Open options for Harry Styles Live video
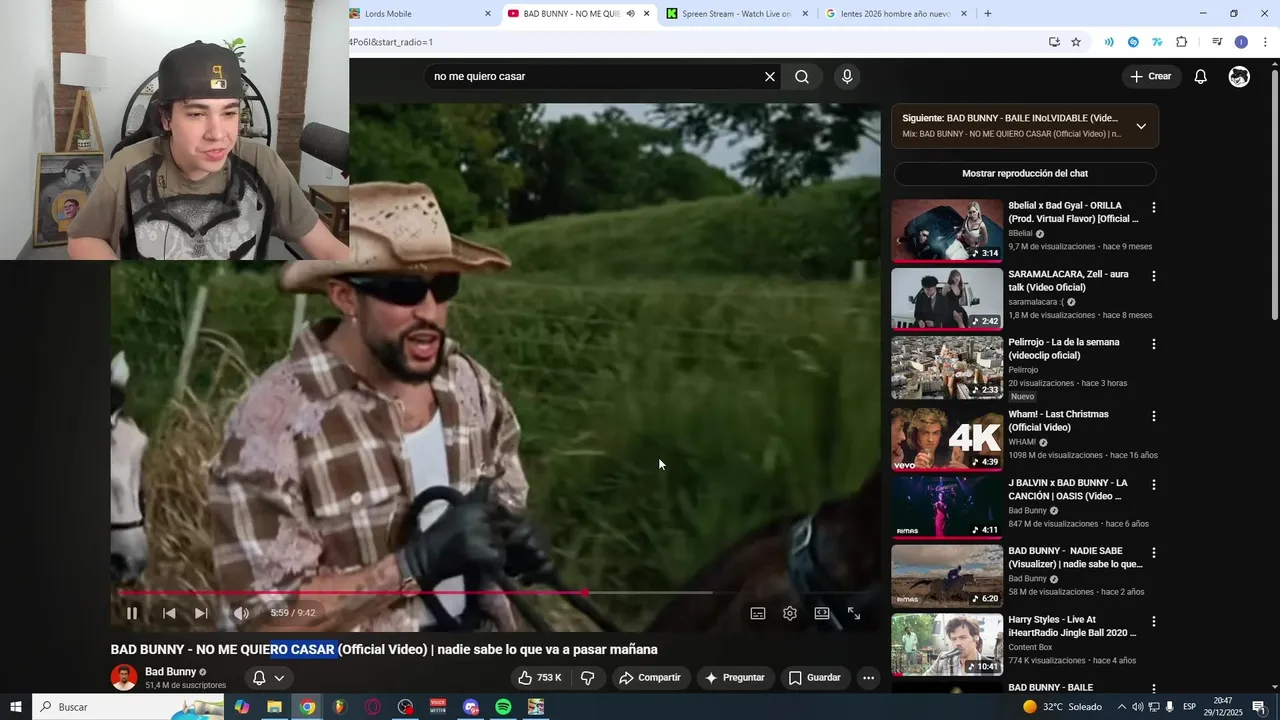The width and height of the screenshot is (1280, 720). tap(1154, 622)
